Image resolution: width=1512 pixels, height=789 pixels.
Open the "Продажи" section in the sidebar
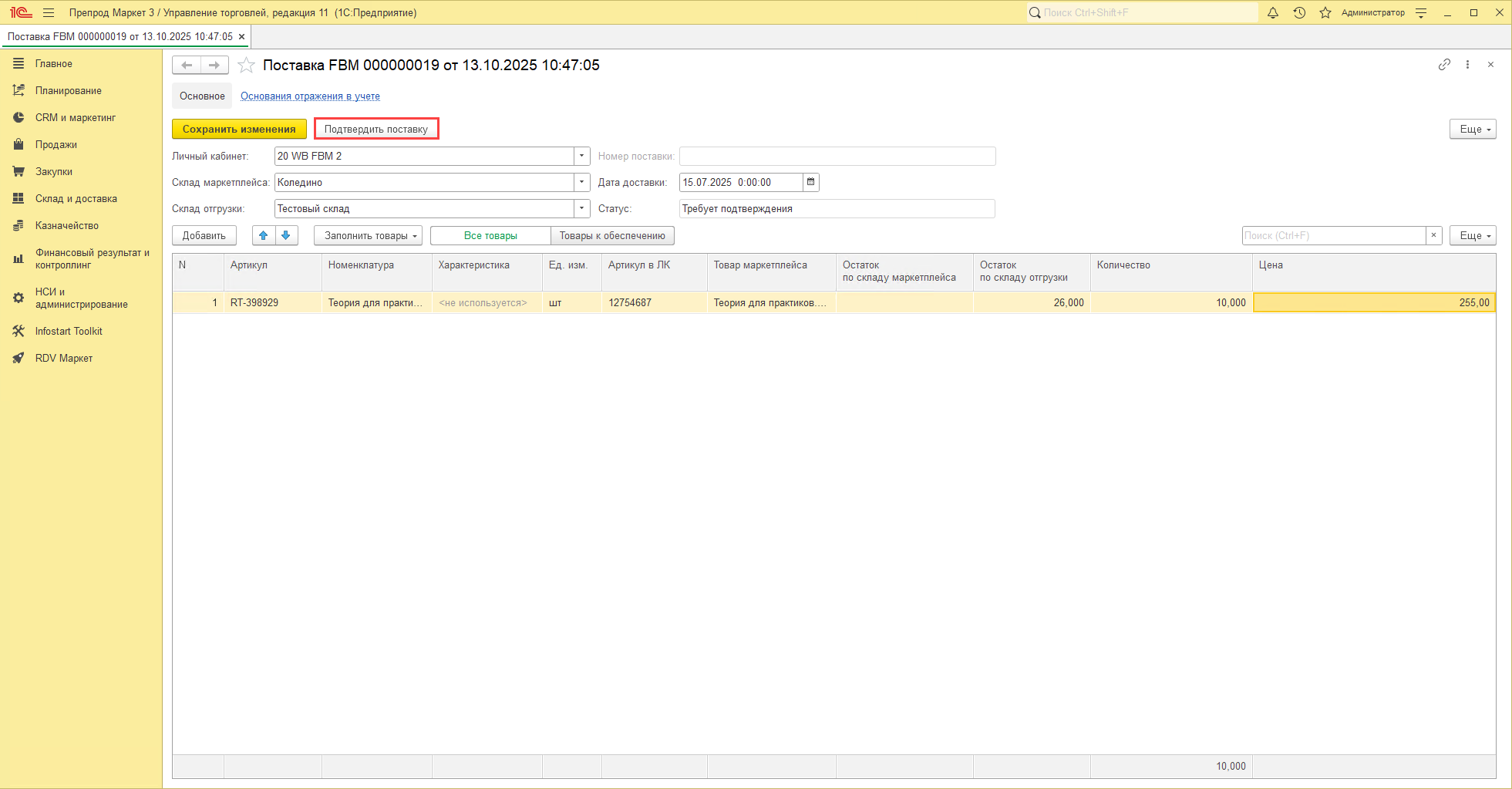[56, 145]
